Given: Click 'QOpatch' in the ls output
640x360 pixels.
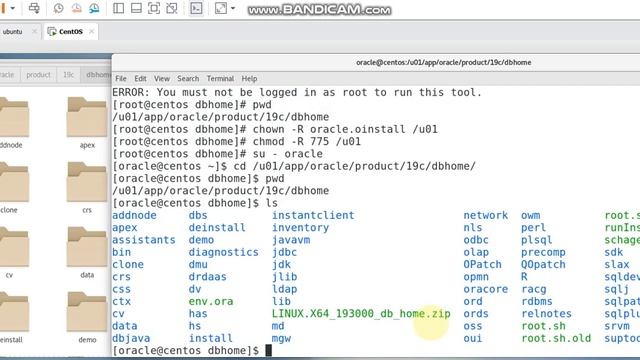Looking at the screenshot, I should pos(543,264).
